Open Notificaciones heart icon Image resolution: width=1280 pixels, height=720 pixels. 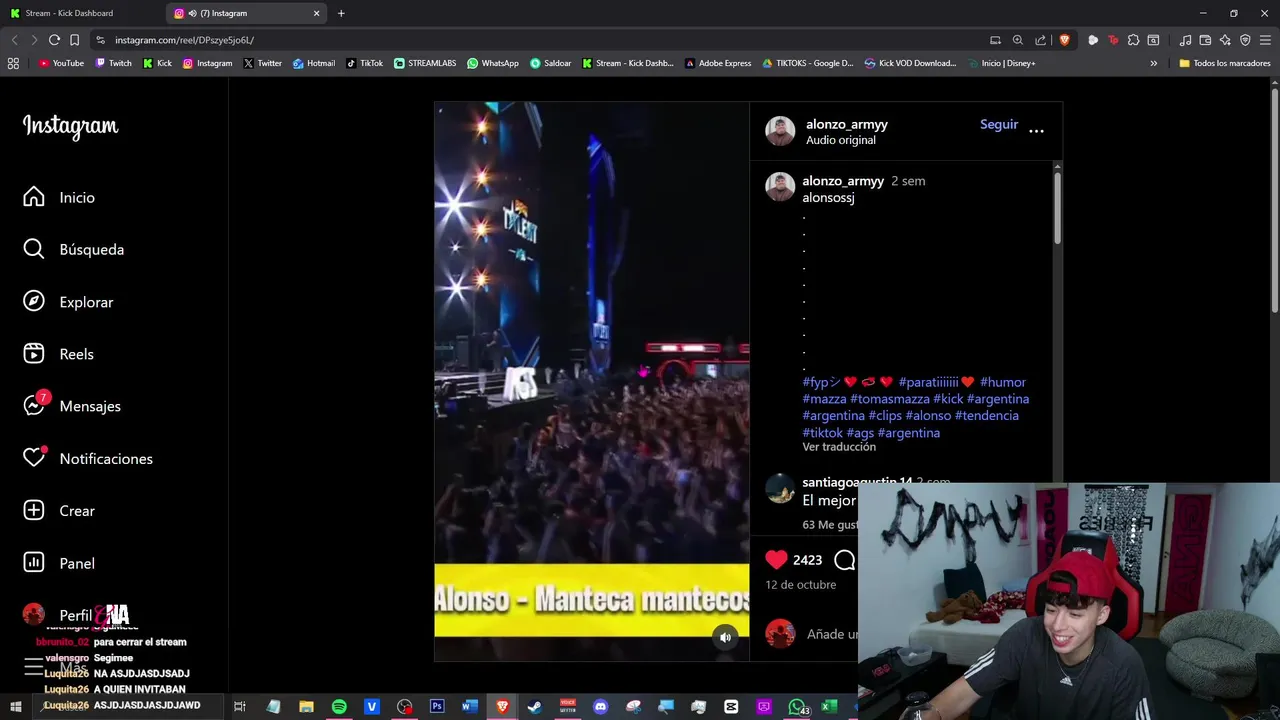(x=34, y=457)
